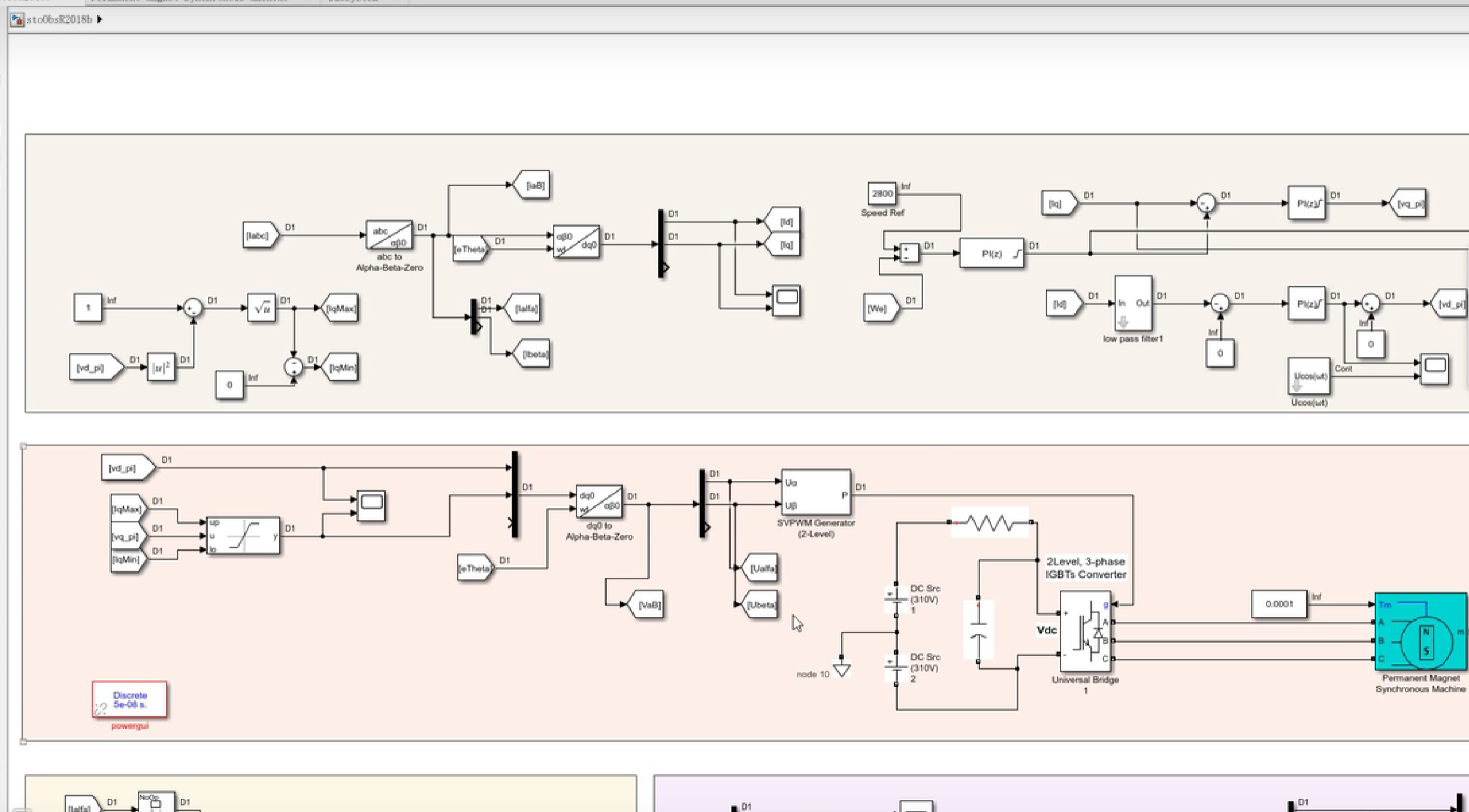Screen dimensions: 1469x812
Task: Select the [Iabc] from tag
Action: (x=259, y=235)
